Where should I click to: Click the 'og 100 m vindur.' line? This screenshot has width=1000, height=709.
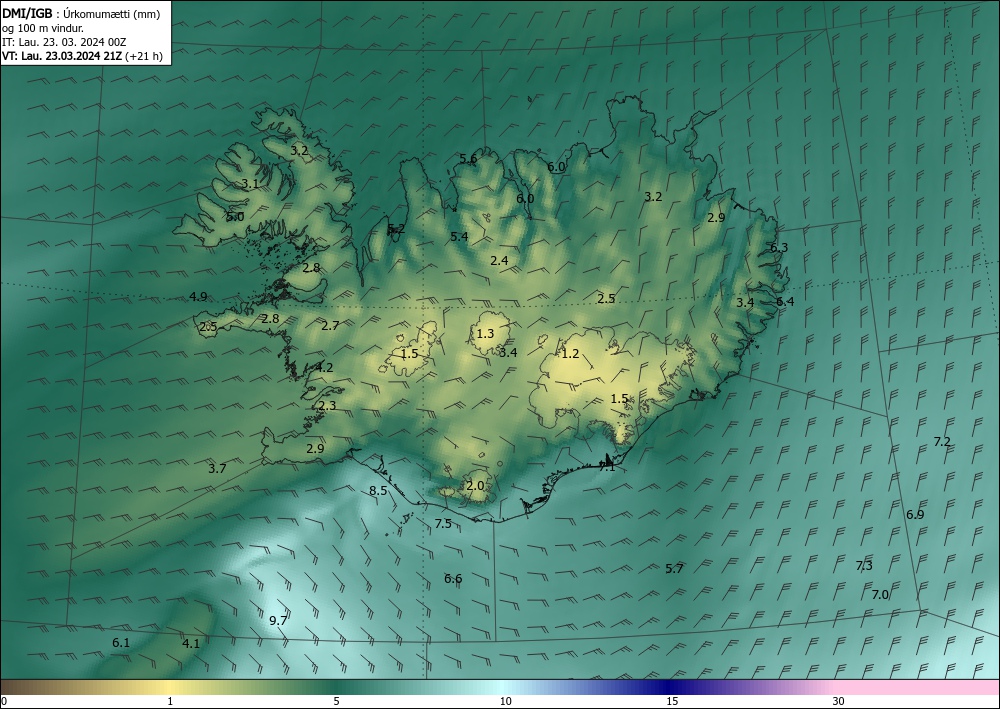click(x=43, y=29)
